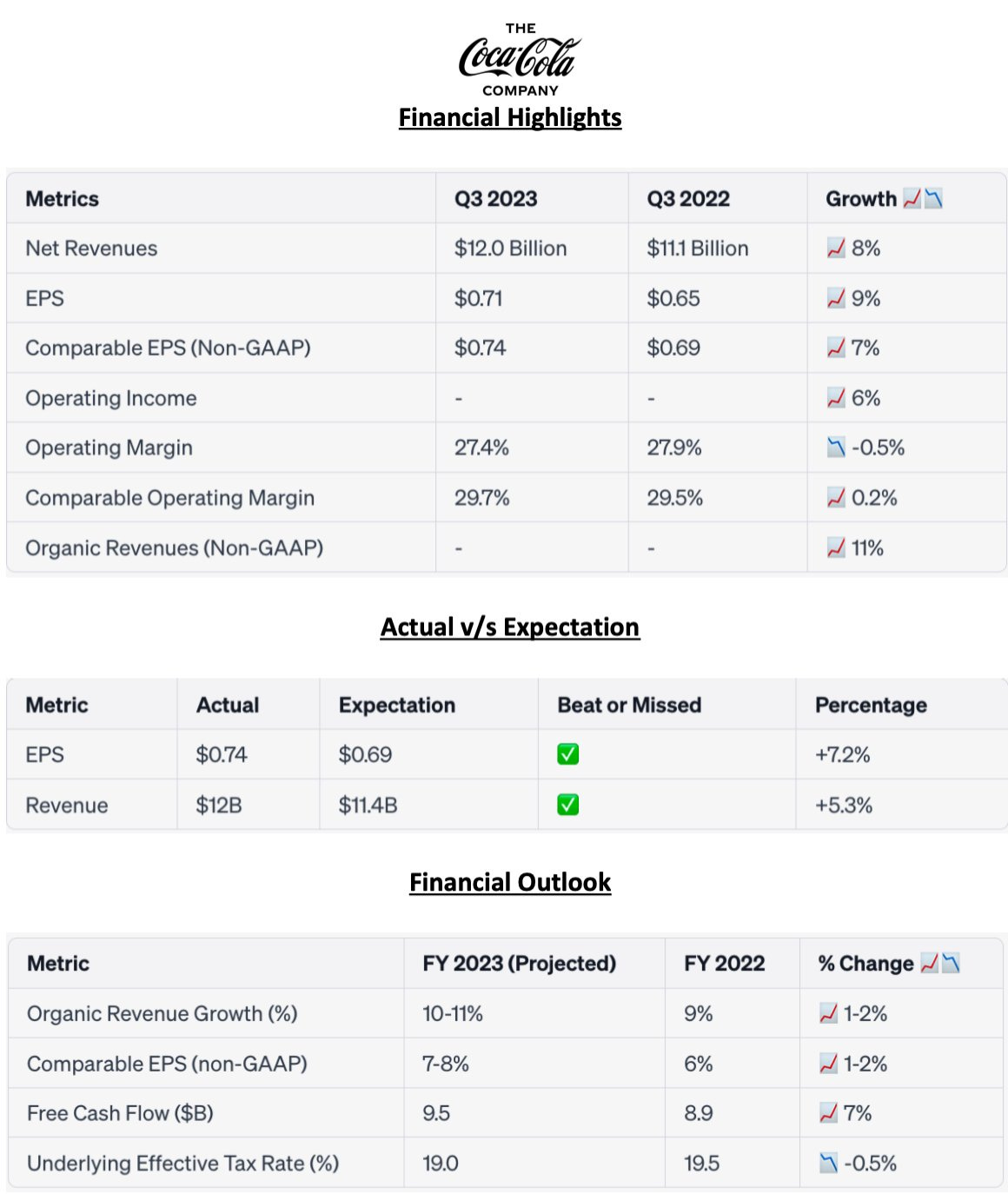Screen dimensions: 1008x1194
Task: Click the rising chart icon next to Organic Revenues 11%
Action: click(x=836, y=548)
